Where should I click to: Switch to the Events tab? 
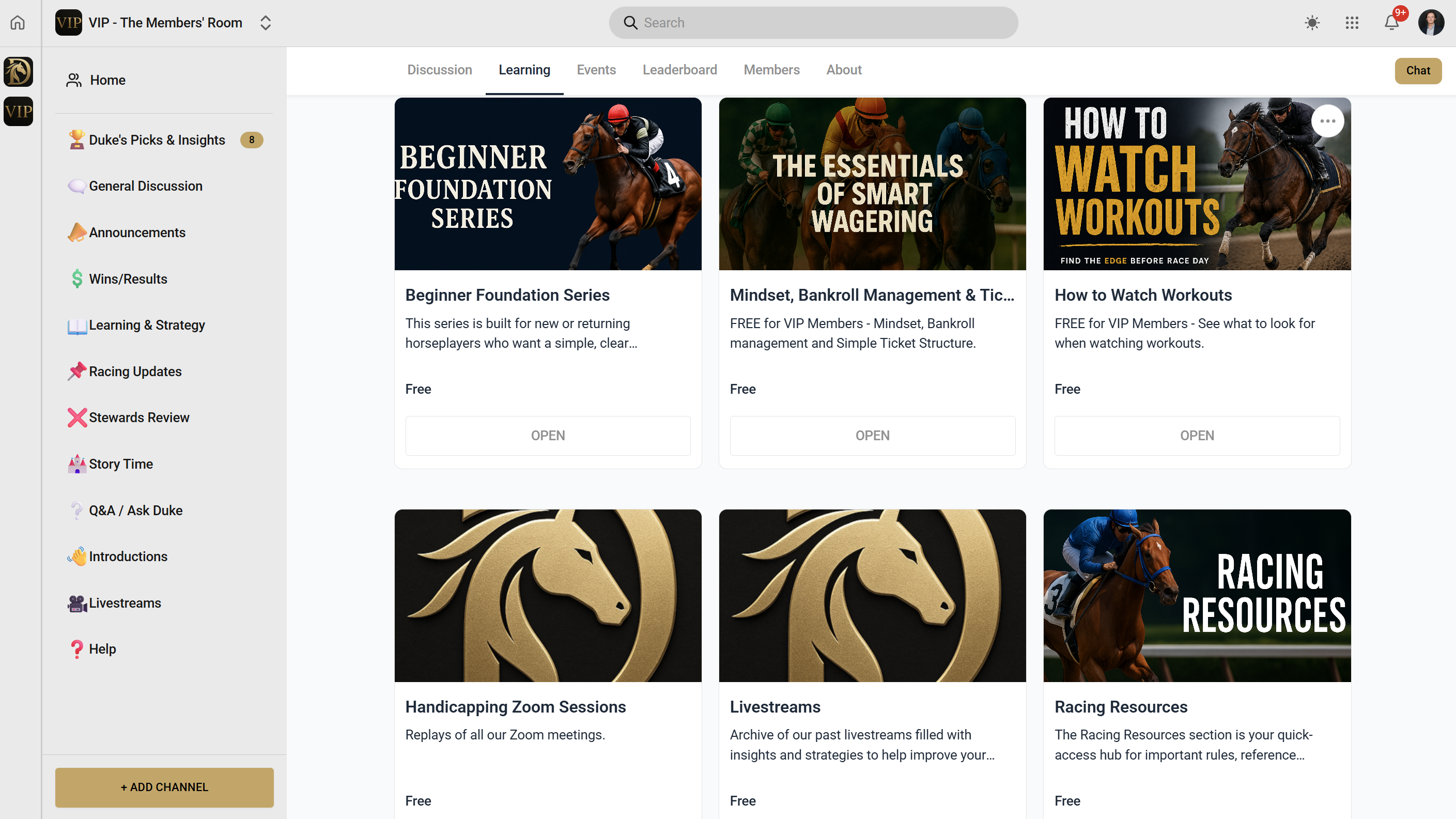coord(596,70)
